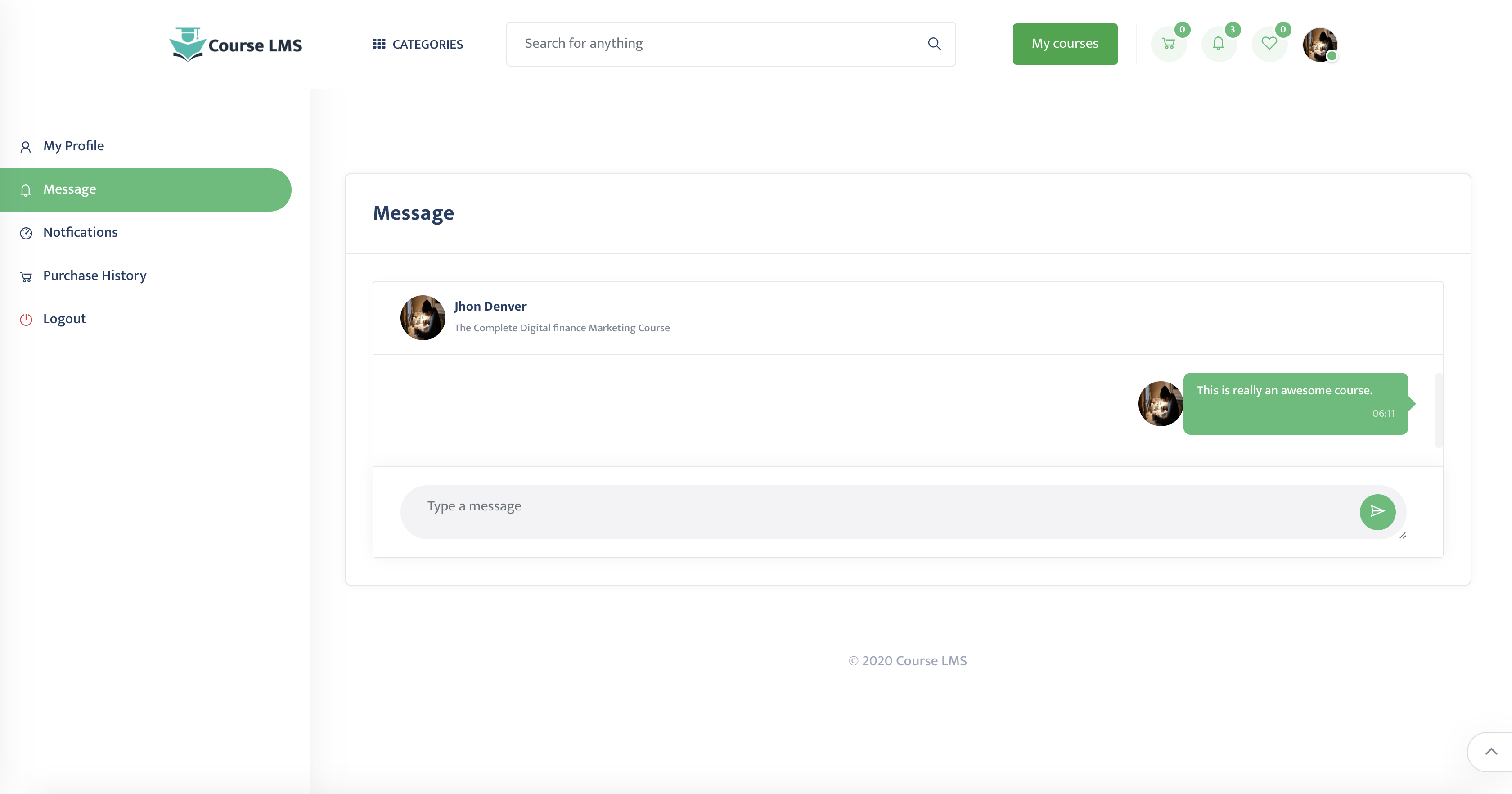The width and height of the screenshot is (1512, 794).
Task: Click the scroll-to-top arrow button
Action: [1491, 752]
